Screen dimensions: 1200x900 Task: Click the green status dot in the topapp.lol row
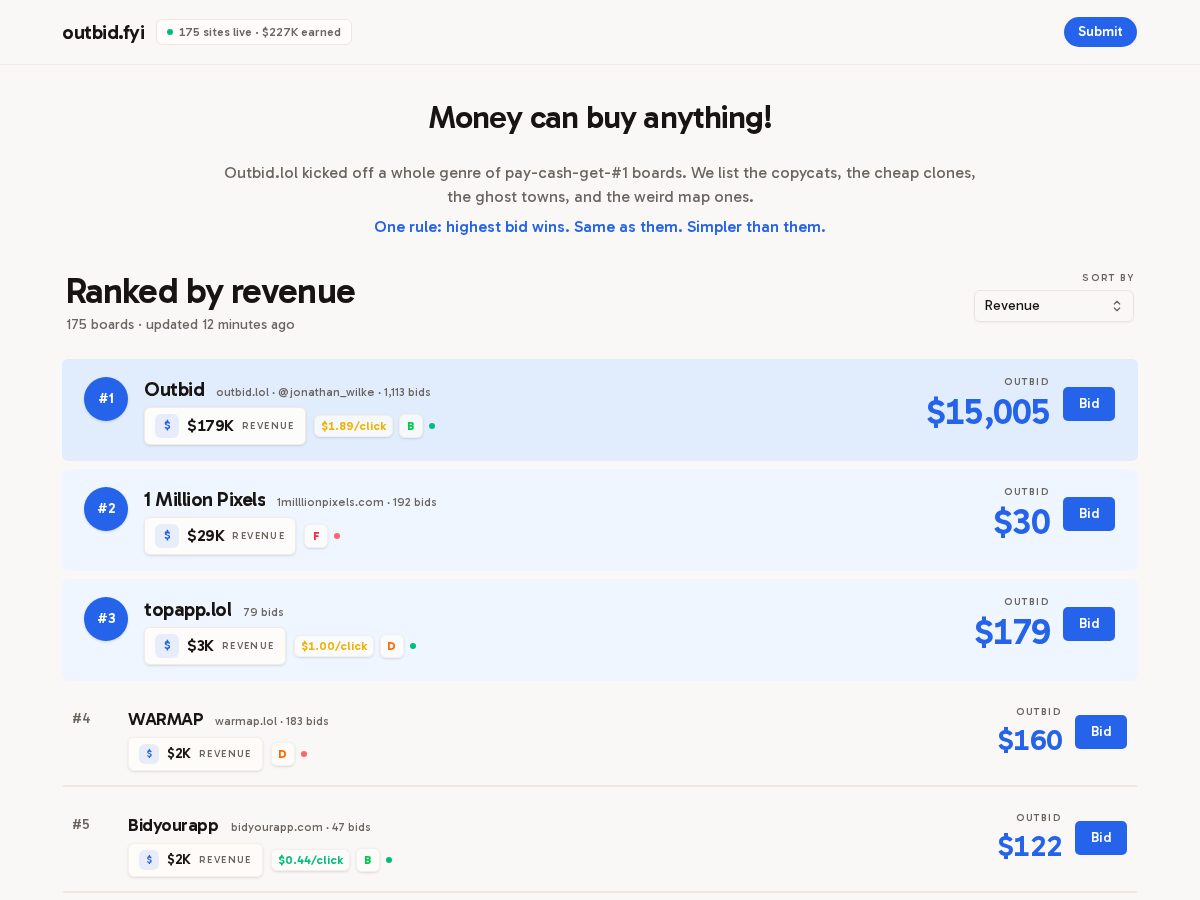point(413,646)
